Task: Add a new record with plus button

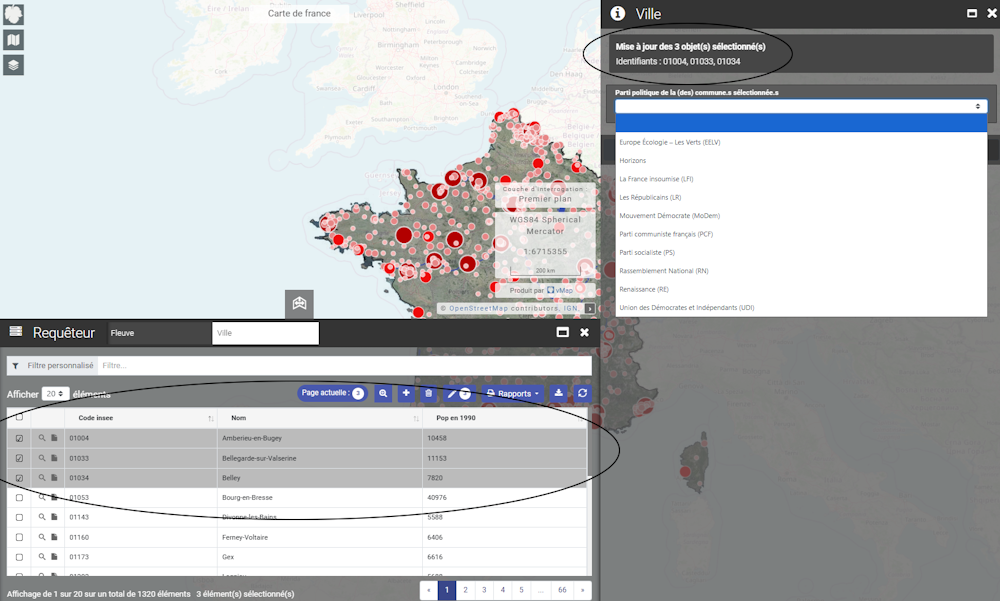Action: click(x=406, y=394)
